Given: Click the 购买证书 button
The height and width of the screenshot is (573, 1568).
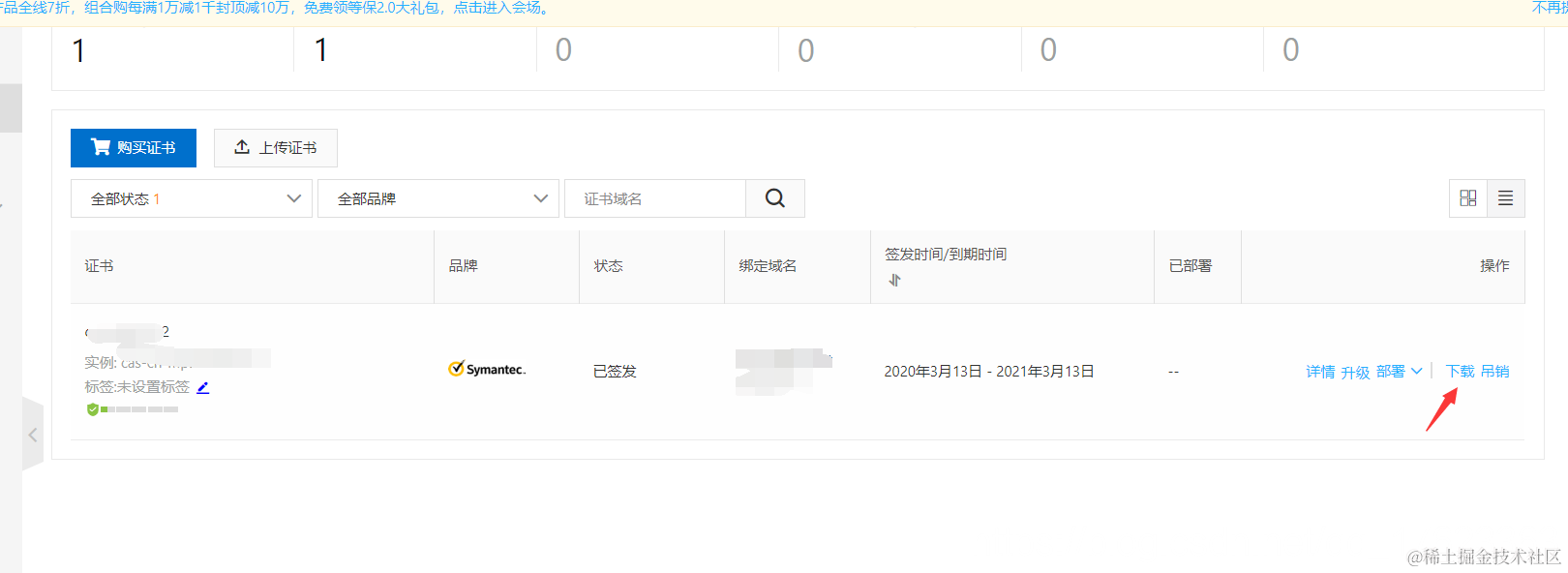Looking at the screenshot, I should (134, 148).
